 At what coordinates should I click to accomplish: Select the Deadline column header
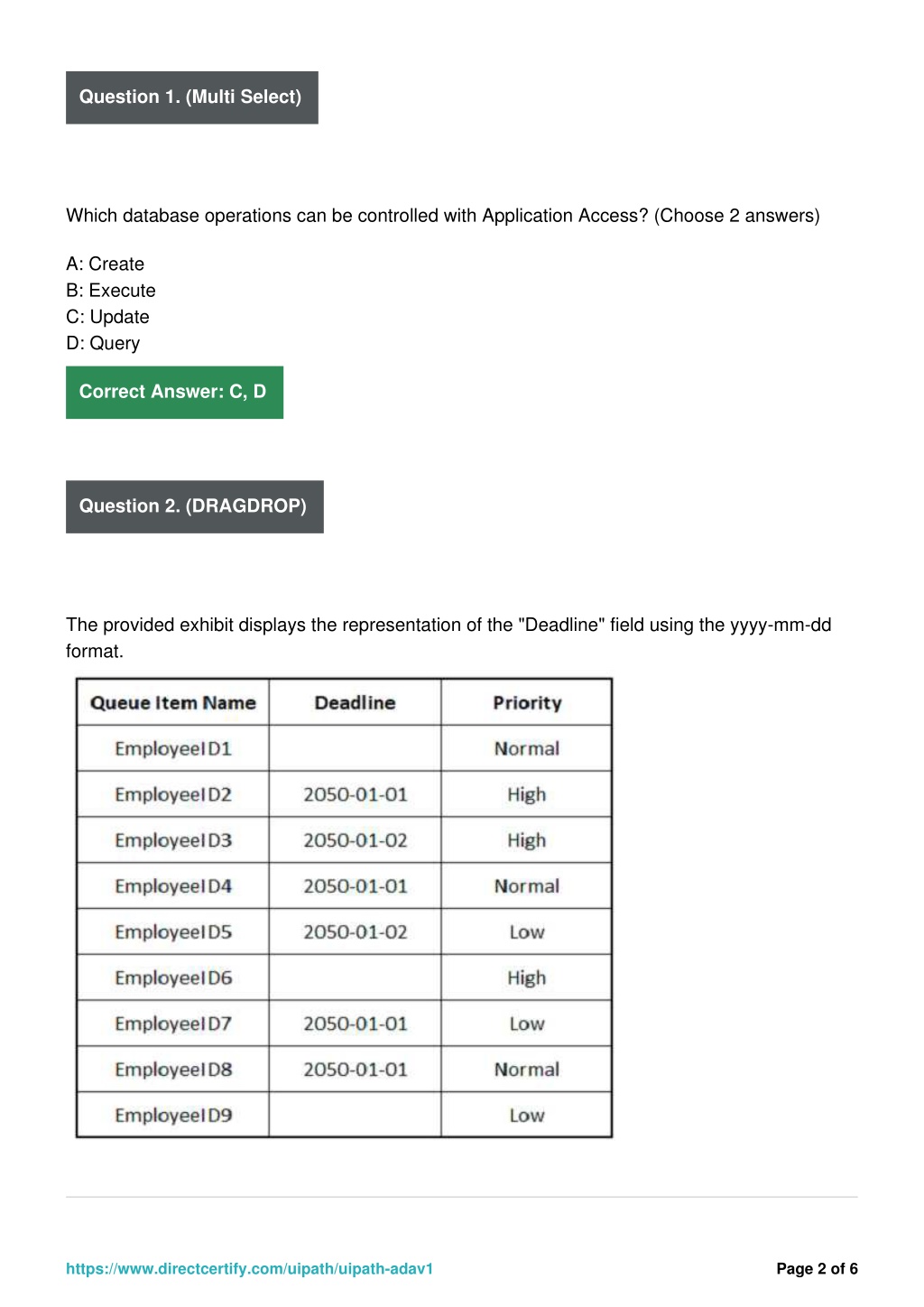tap(355, 702)
